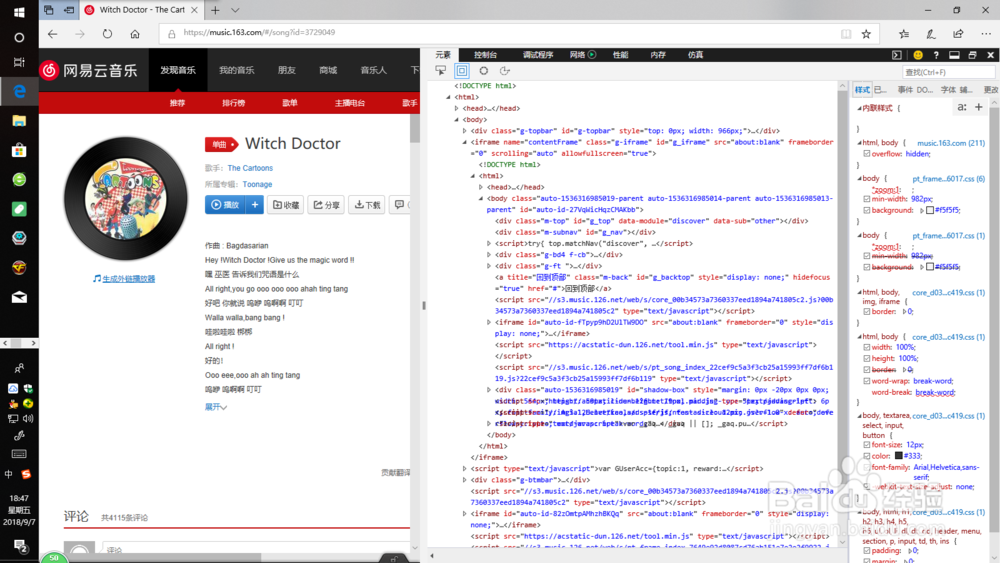Refresh the page with reload icon
The height and width of the screenshot is (563, 1000).
[x=107, y=34]
